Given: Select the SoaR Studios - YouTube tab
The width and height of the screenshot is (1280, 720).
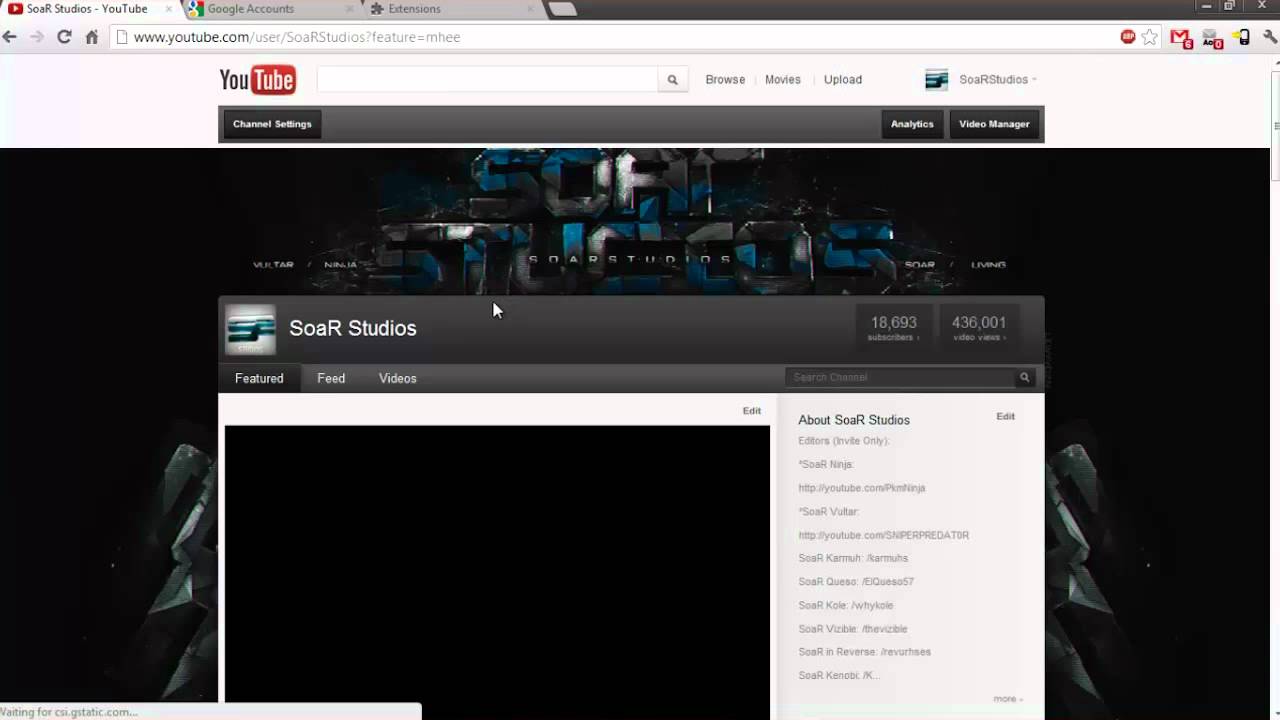Looking at the screenshot, I should [x=86, y=9].
